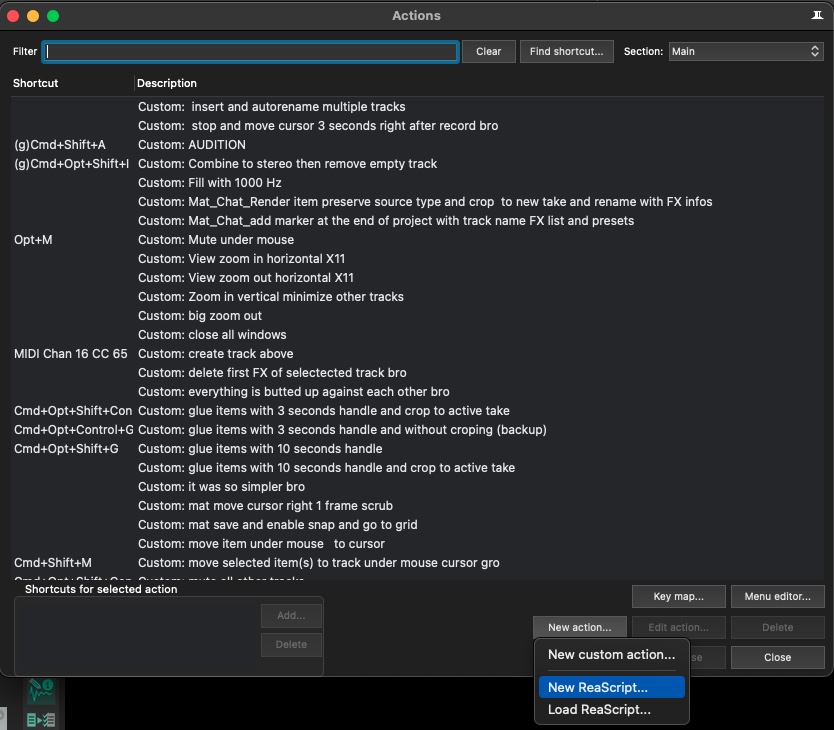Select New custom action menu entry
This screenshot has height=730, width=834.
point(611,655)
